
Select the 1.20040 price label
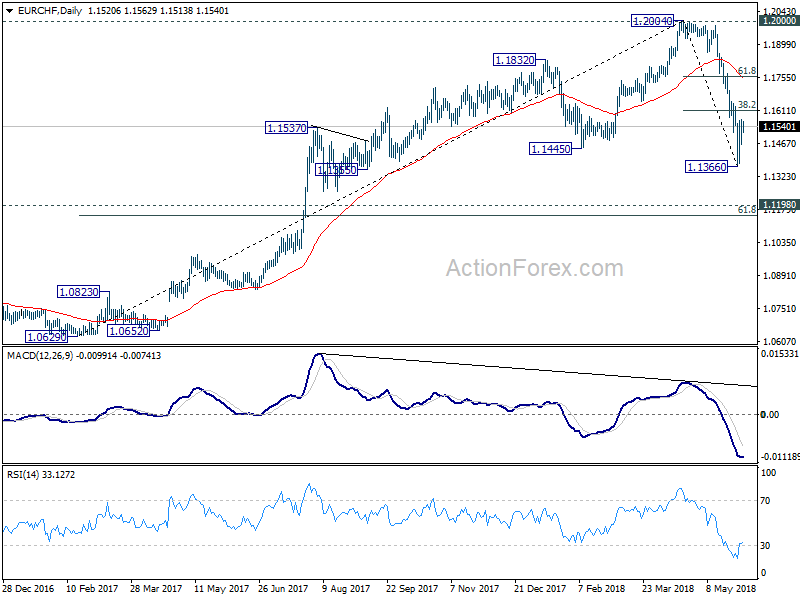click(653, 21)
